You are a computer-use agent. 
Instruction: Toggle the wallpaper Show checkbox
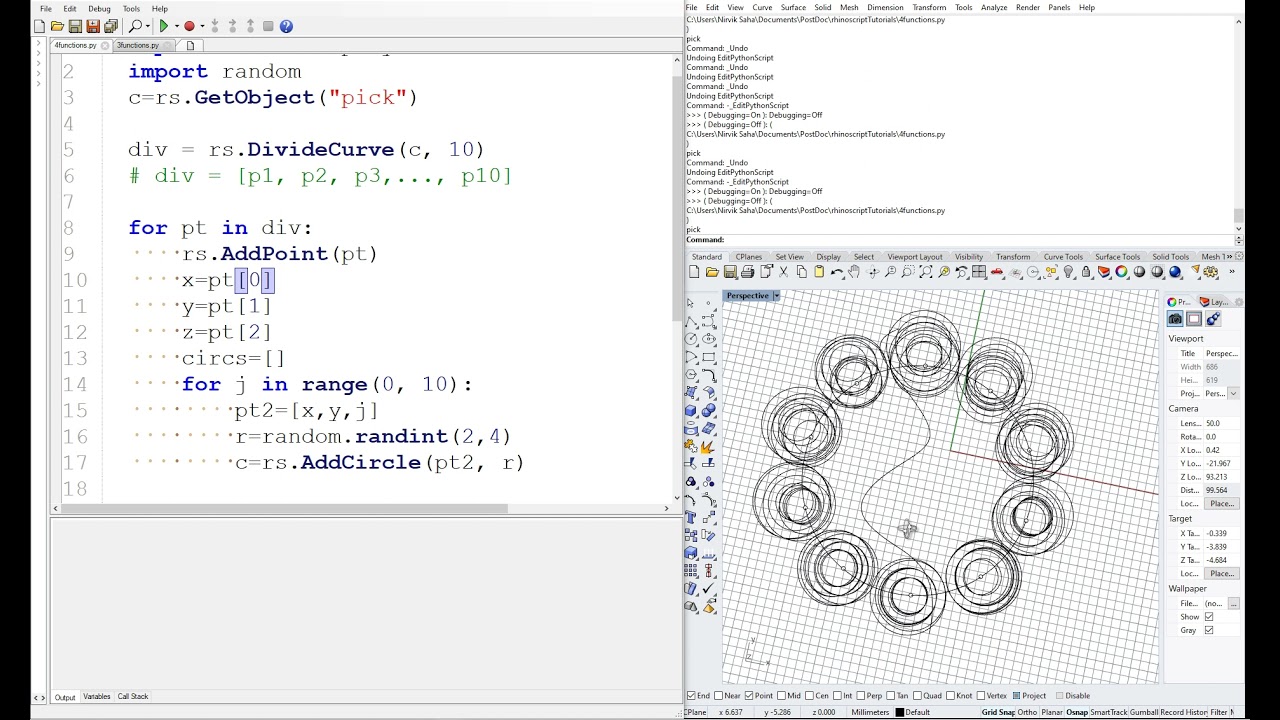(1208, 617)
